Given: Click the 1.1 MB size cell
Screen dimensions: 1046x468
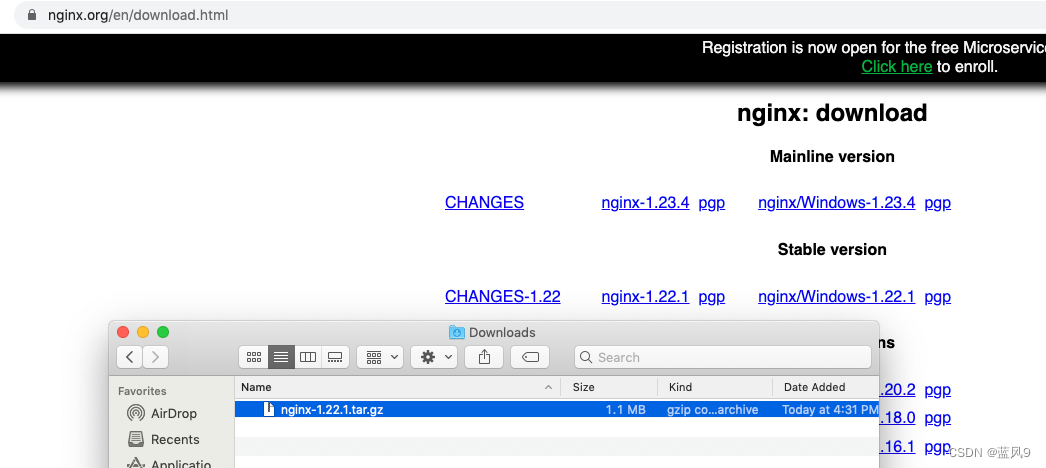Looking at the screenshot, I should pos(625,410).
